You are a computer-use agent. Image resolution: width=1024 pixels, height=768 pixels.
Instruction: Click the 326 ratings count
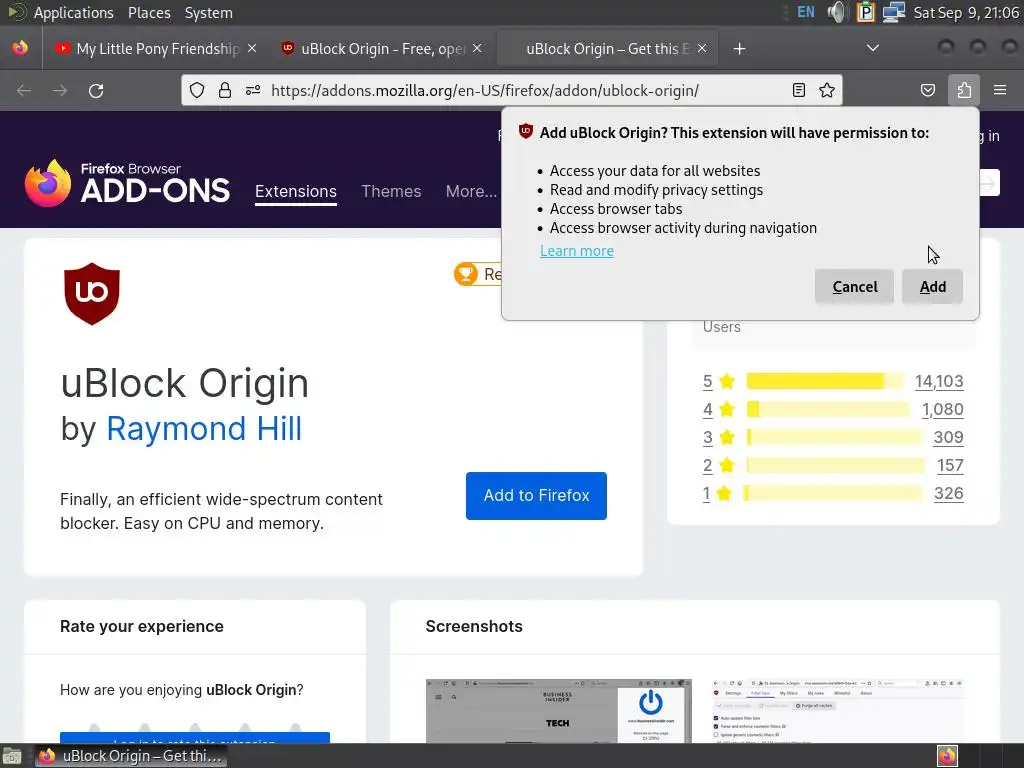click(948, 494)
